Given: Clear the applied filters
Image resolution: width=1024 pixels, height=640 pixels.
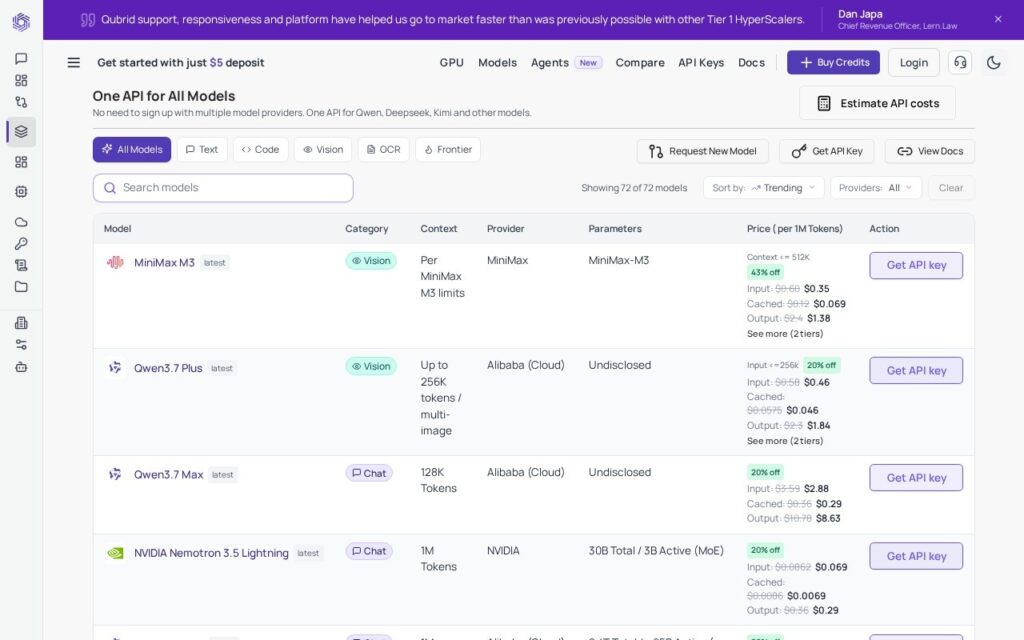Looking at the screenshot, I should coord(951,188).
